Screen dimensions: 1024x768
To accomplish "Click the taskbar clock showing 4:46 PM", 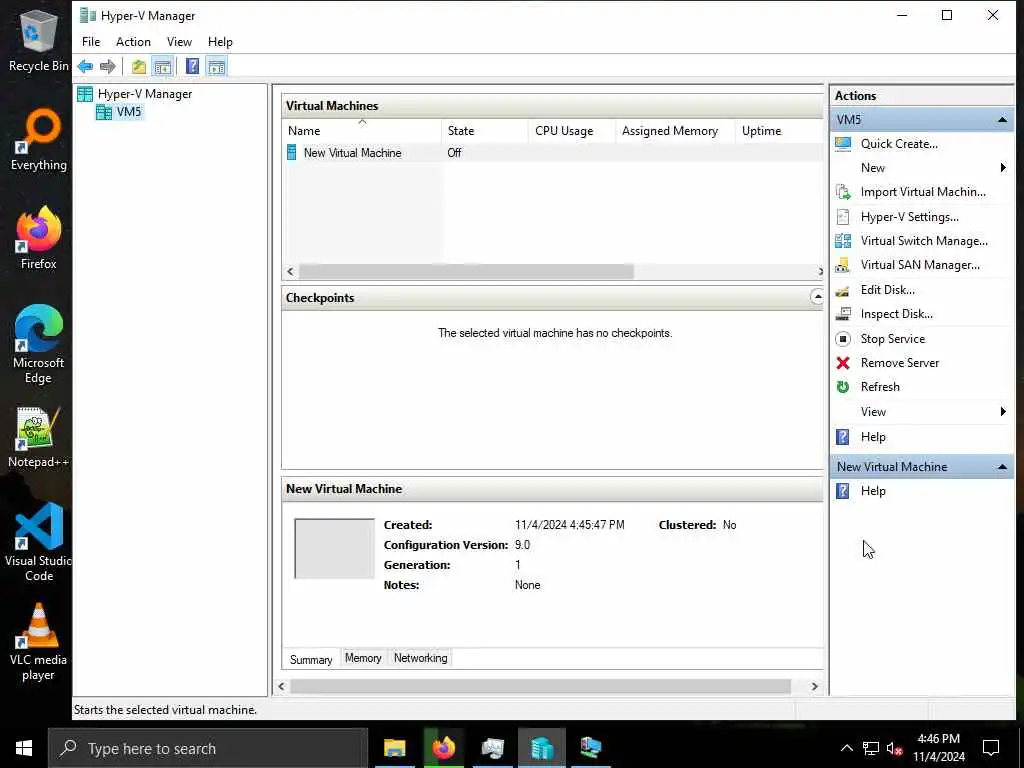I will [x=938, y=748].
